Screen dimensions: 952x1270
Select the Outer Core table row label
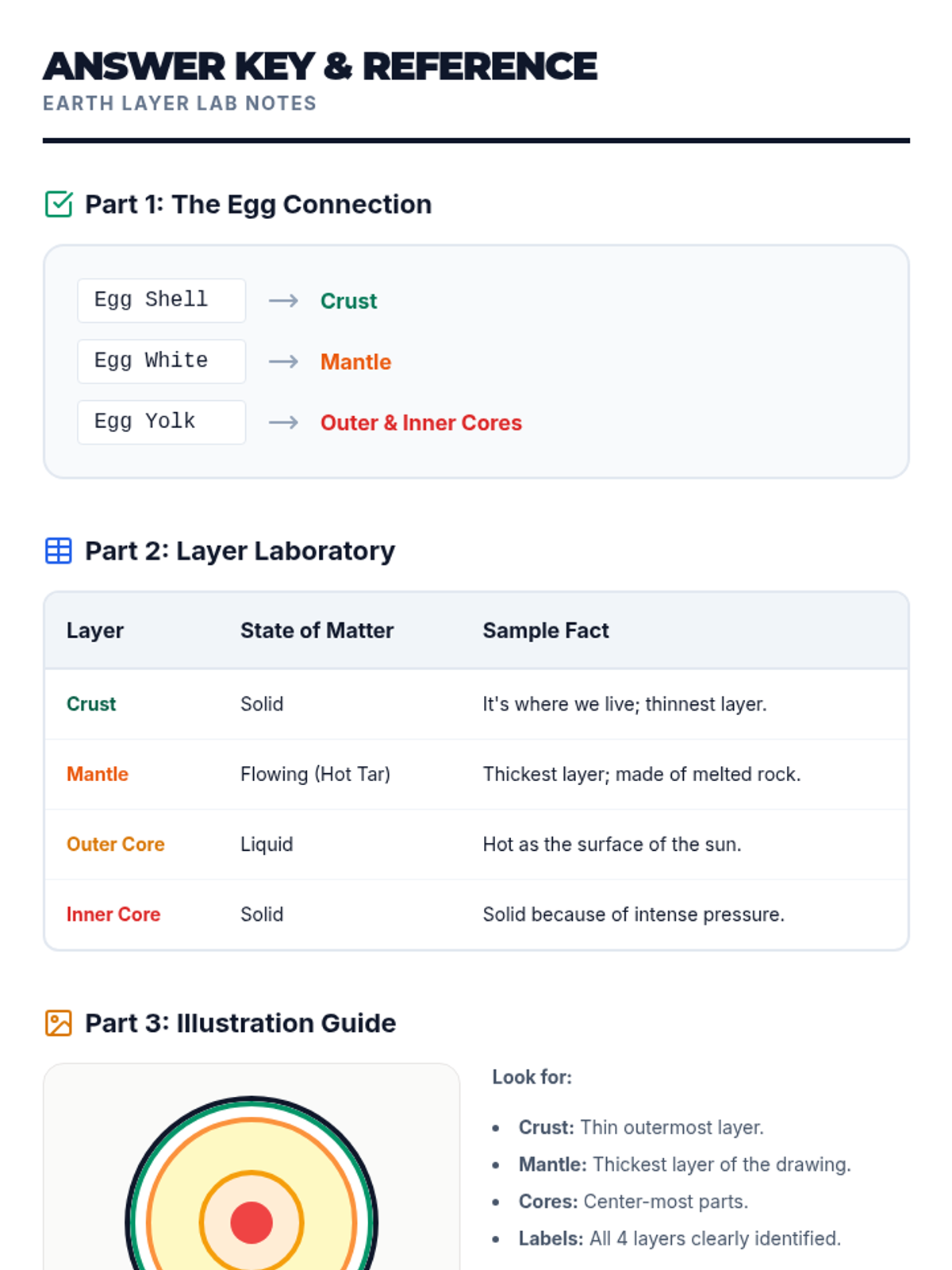pos(116,845)
